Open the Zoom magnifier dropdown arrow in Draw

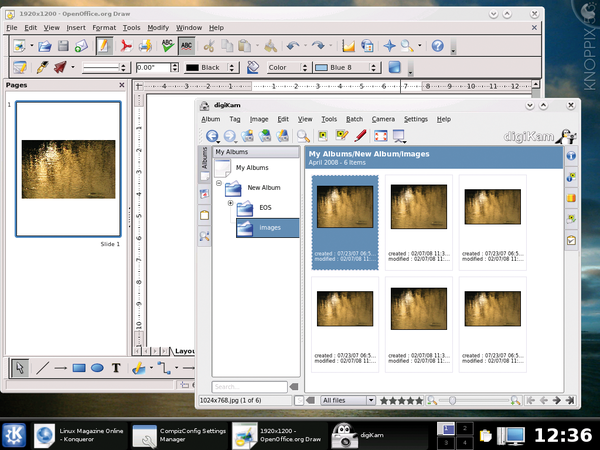[420, 46]
